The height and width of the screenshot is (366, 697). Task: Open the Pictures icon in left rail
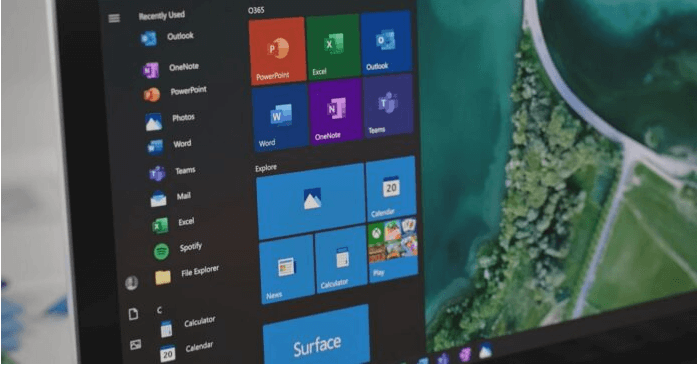pyautogui.click(x=136, y=345)
